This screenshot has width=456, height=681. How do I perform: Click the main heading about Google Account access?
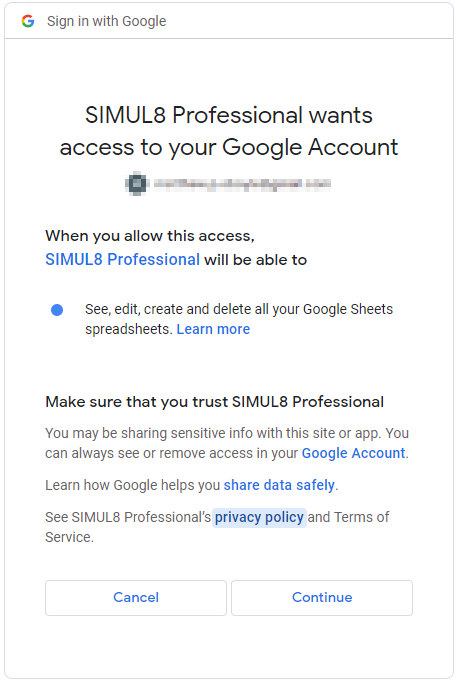(229, 131)
